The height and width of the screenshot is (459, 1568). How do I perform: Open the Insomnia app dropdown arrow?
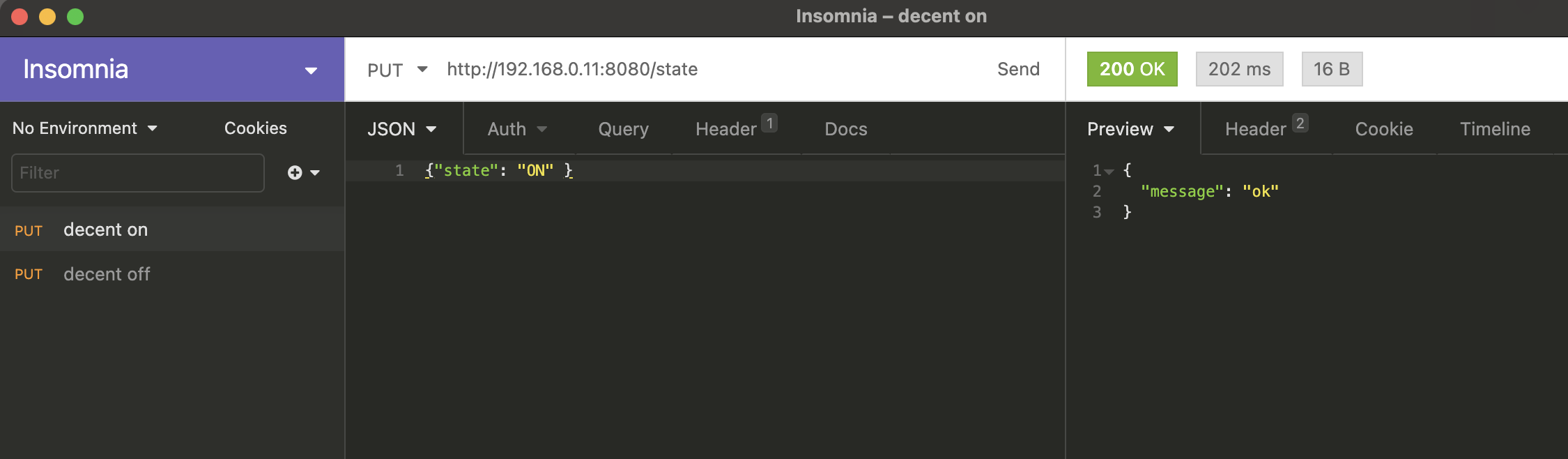(x=311, y=70)
